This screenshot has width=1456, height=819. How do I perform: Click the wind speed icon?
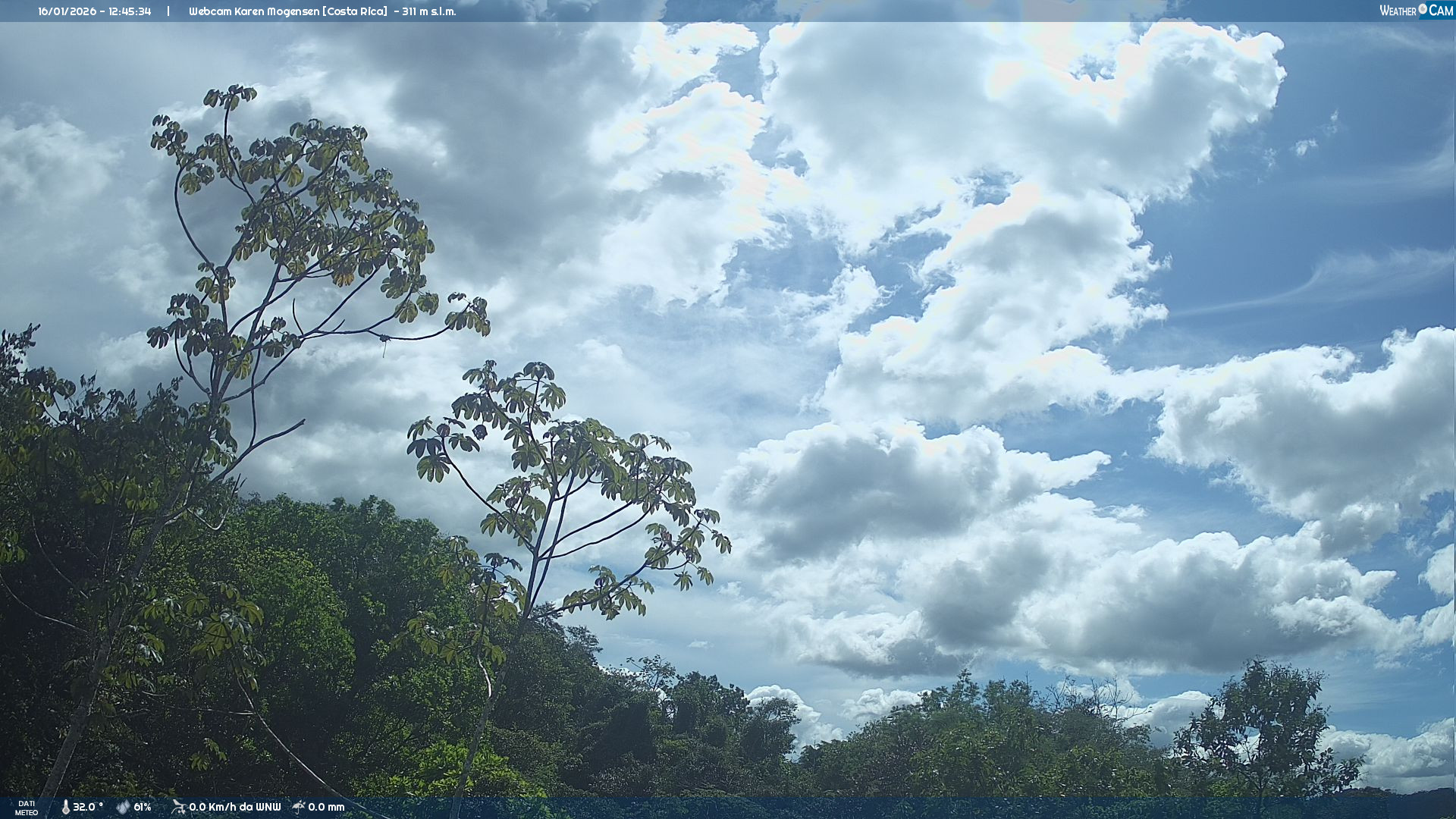coord(178,807)
